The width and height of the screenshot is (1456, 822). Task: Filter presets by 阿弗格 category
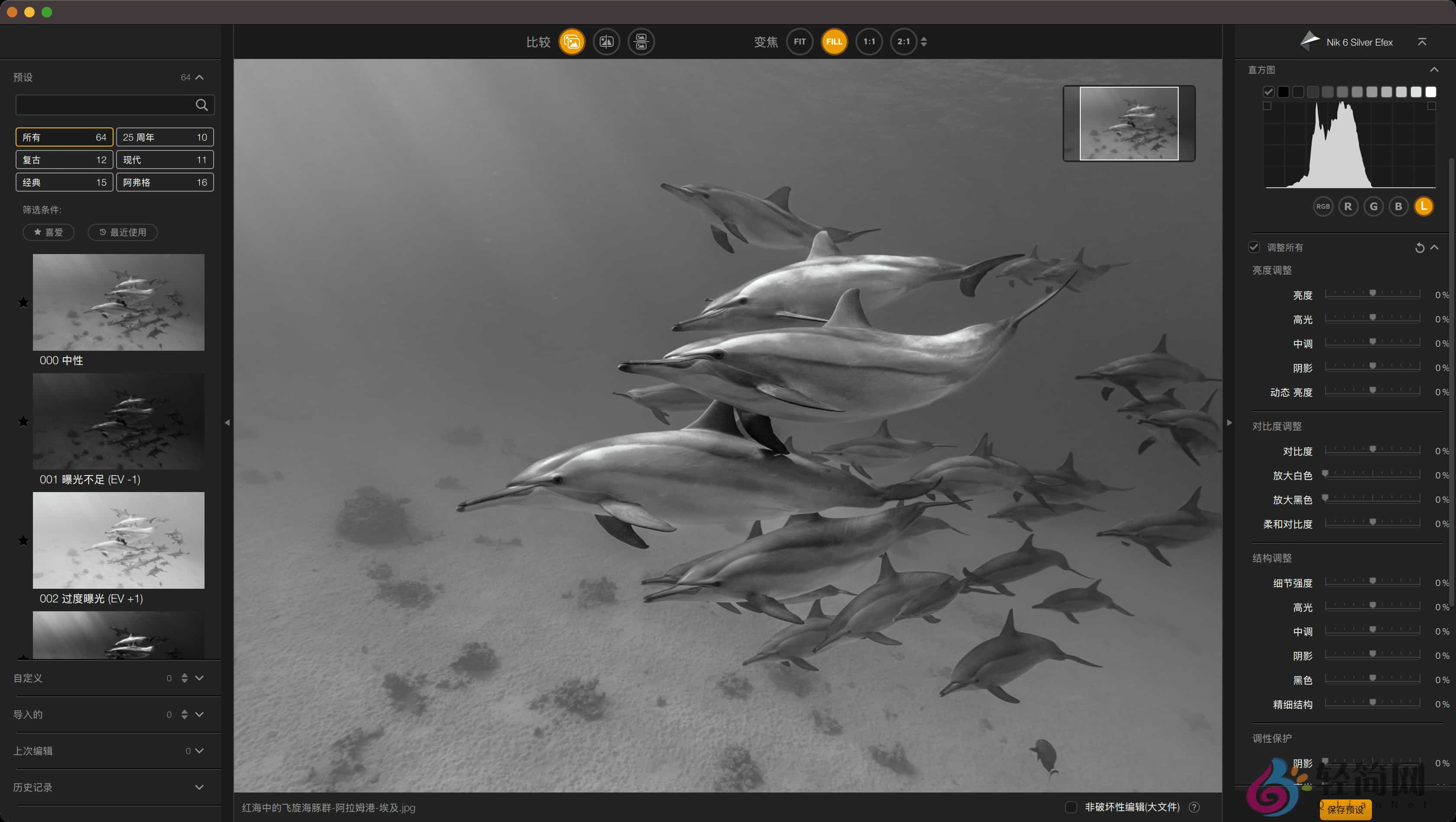165,183
